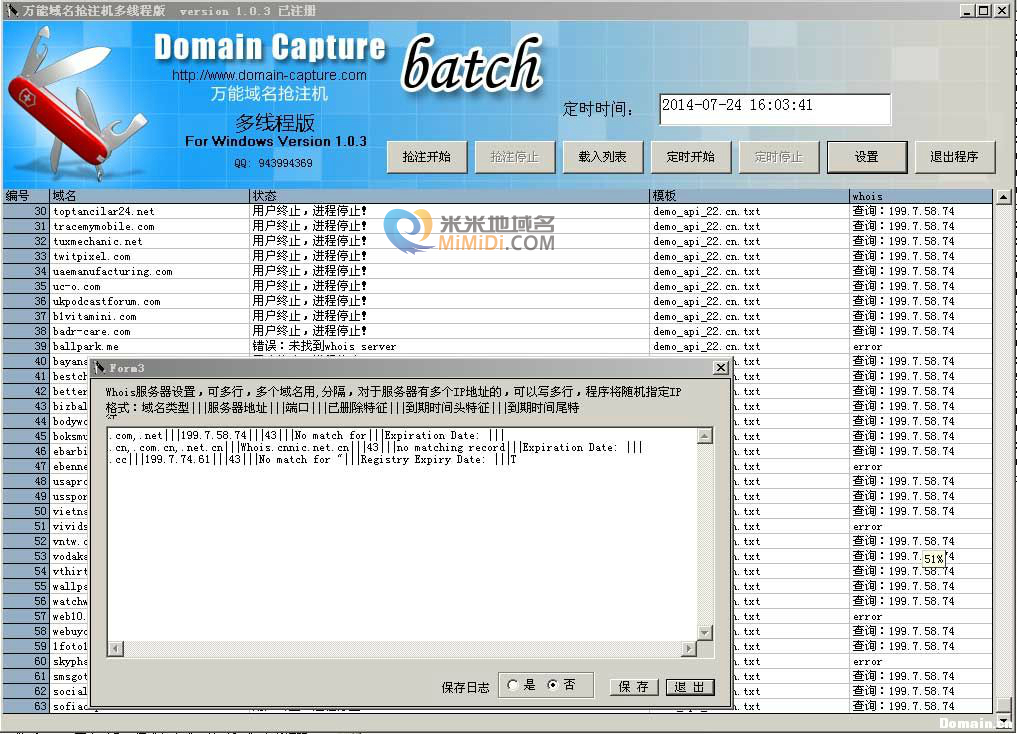The height and width of the screenshot is (734, 1017).
Task: Select the toptancilar24.net row
Action: coord(497,211)
